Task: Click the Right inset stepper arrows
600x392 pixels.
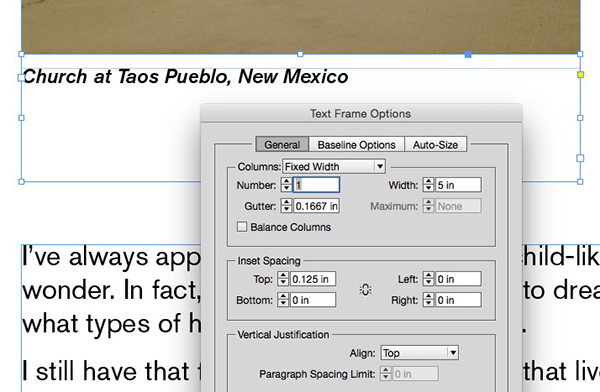Action: (x=428, y=300)
